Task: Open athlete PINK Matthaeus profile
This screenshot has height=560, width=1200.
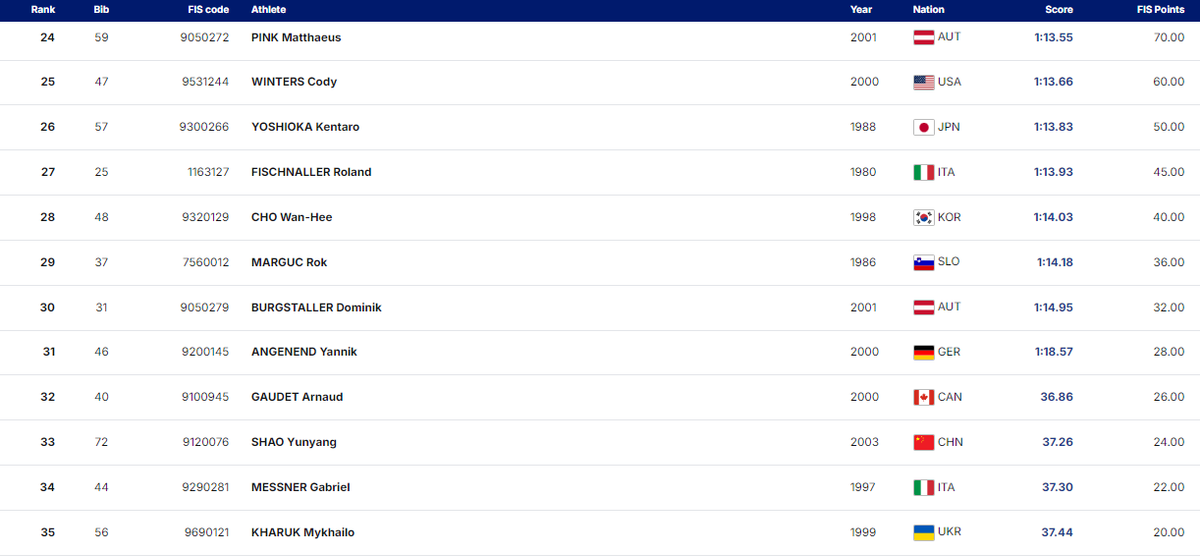Action: pos(296,37)
